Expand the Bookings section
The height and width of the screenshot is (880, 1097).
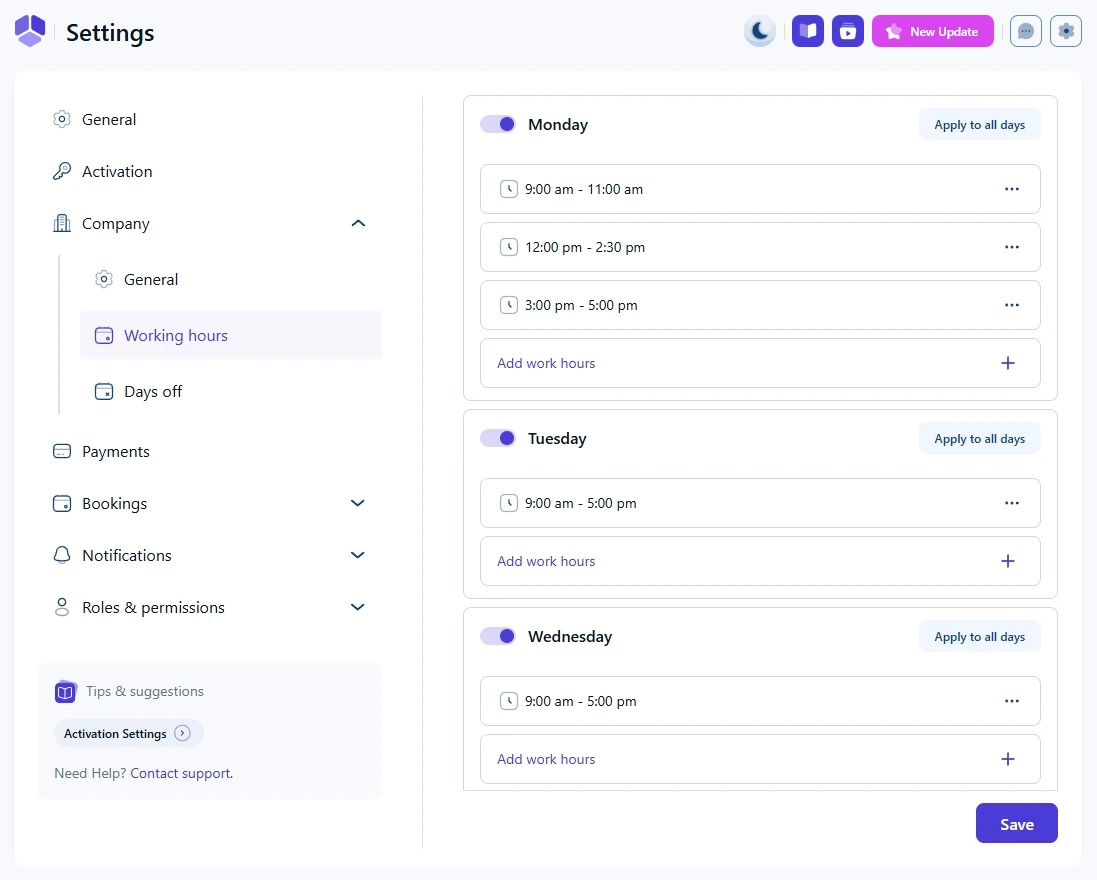coord(358,503)
